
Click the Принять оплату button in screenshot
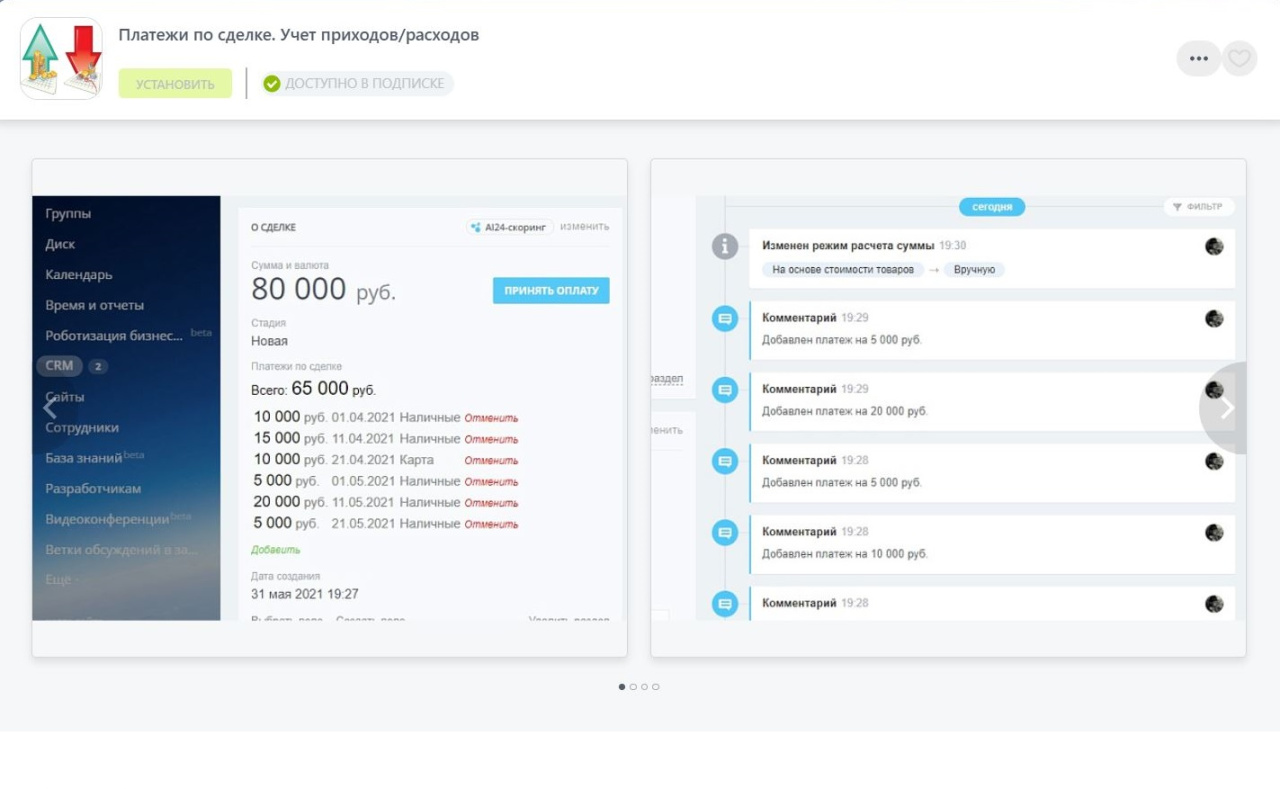click(550, 291)
